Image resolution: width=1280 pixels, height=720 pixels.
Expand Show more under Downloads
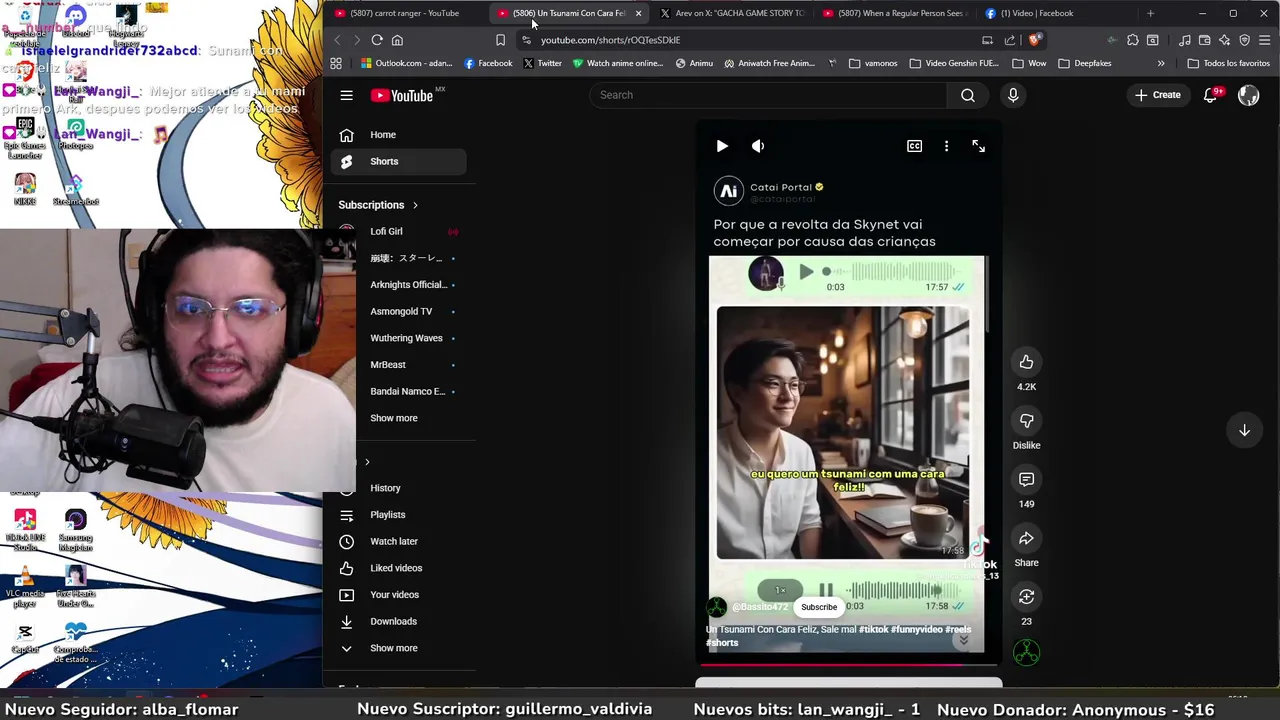tap(398, 648)
